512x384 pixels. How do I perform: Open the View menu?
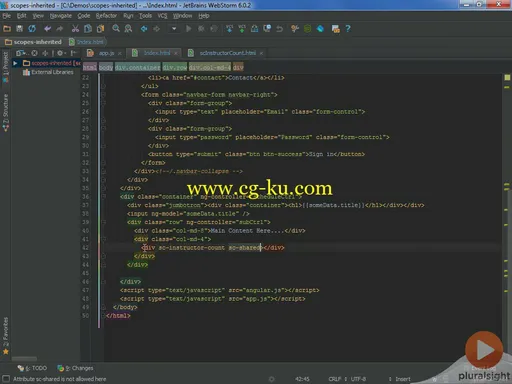38,16
